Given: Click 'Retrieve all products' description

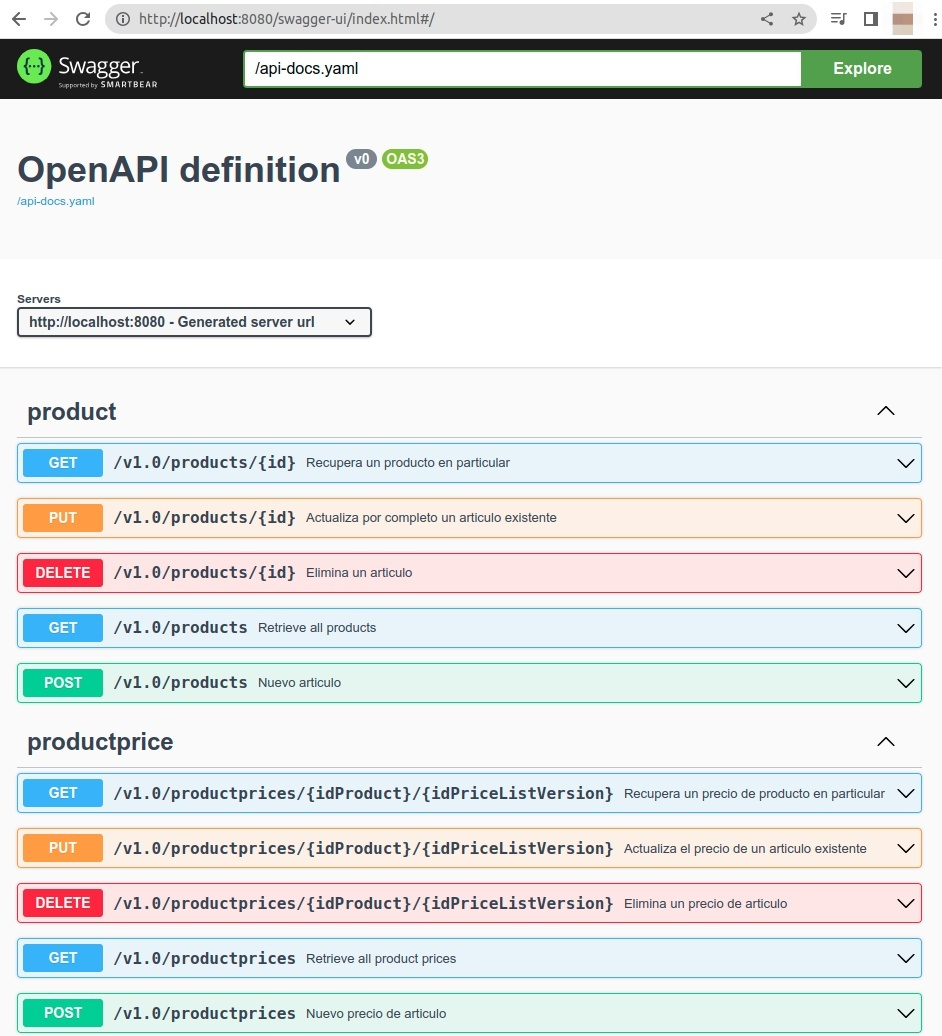Looking at the screenshot, I should 317,628.
